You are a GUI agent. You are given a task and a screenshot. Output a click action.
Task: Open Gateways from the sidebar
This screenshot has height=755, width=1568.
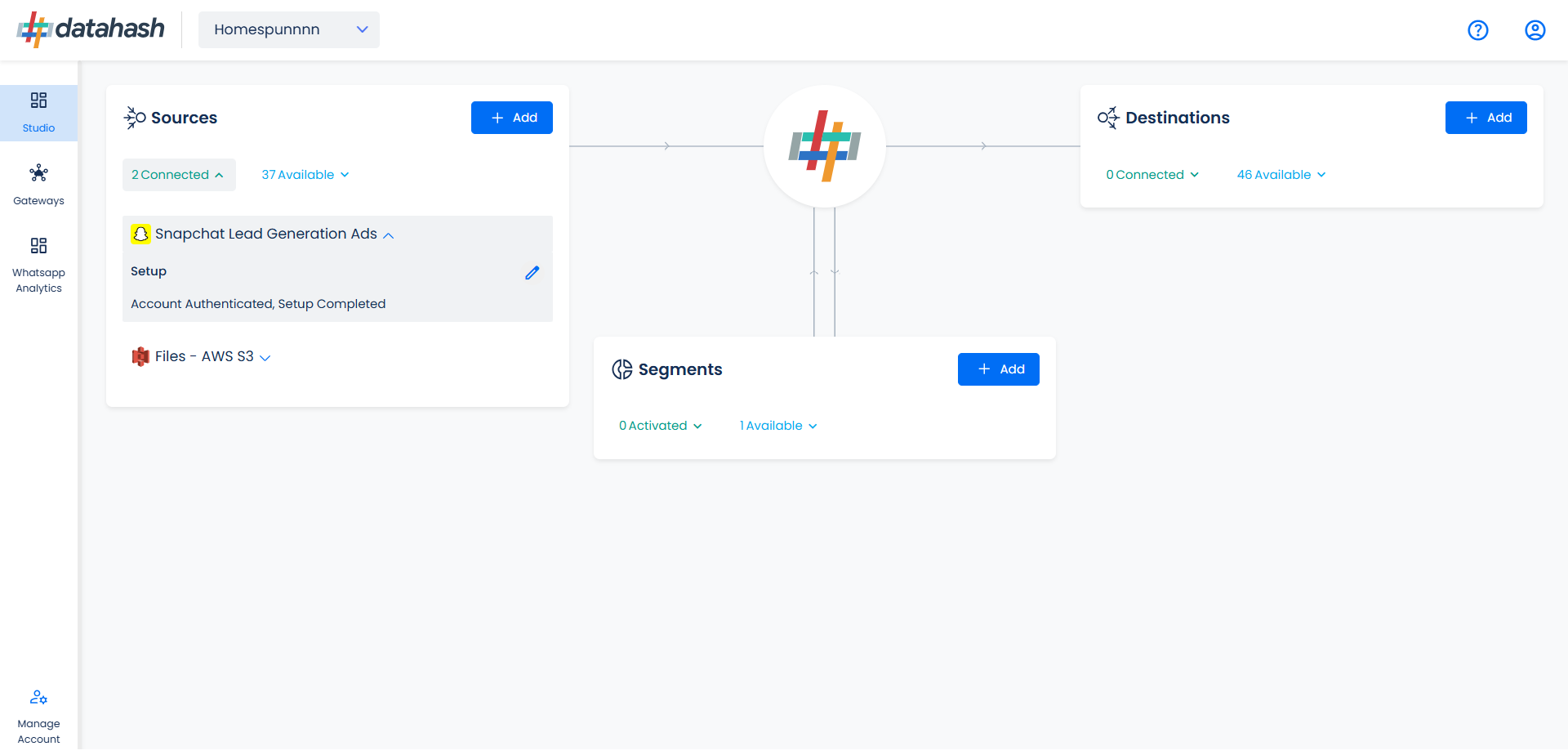point(38,185)
